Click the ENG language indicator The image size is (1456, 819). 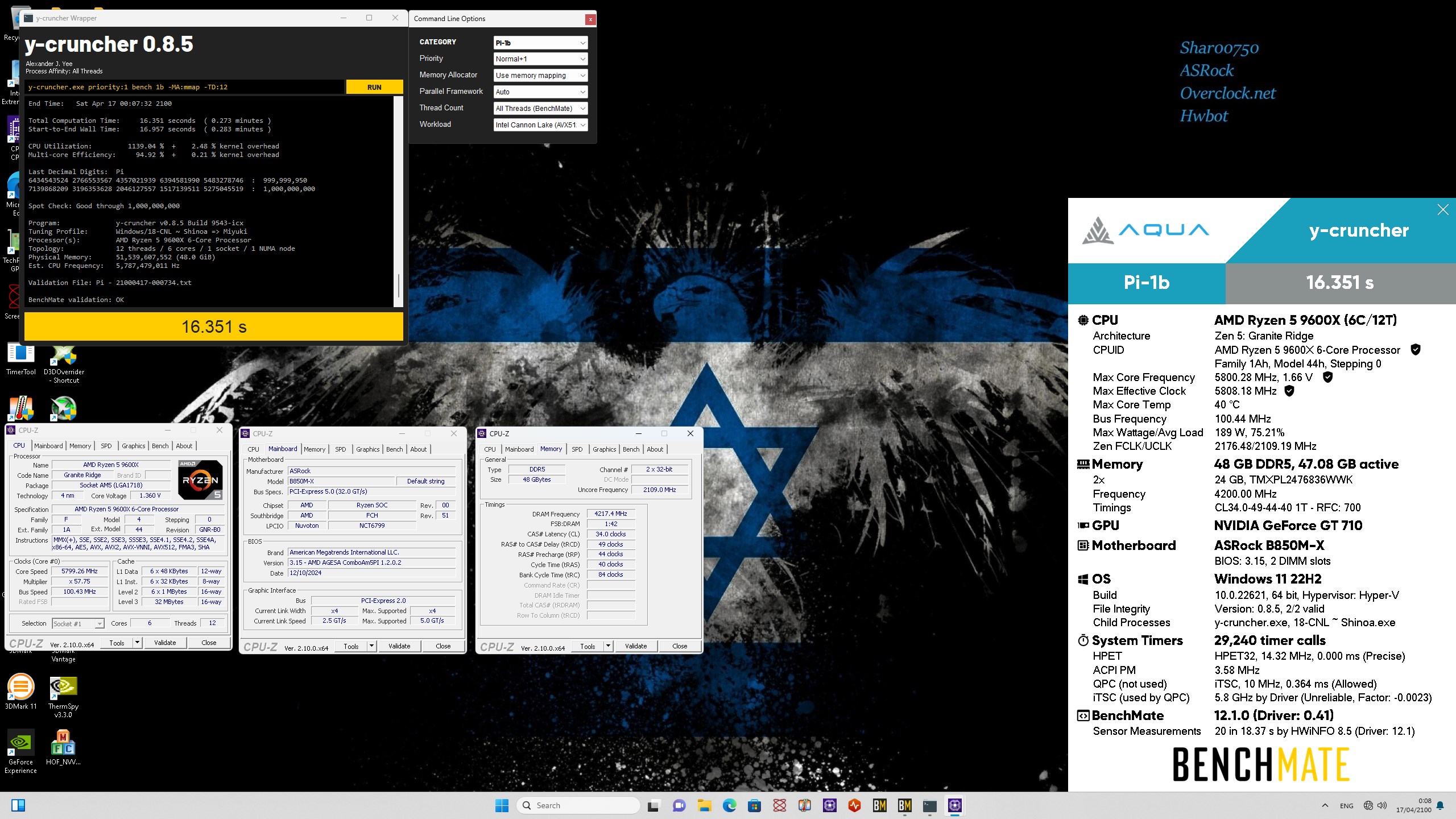click(x=1346, y=805)
